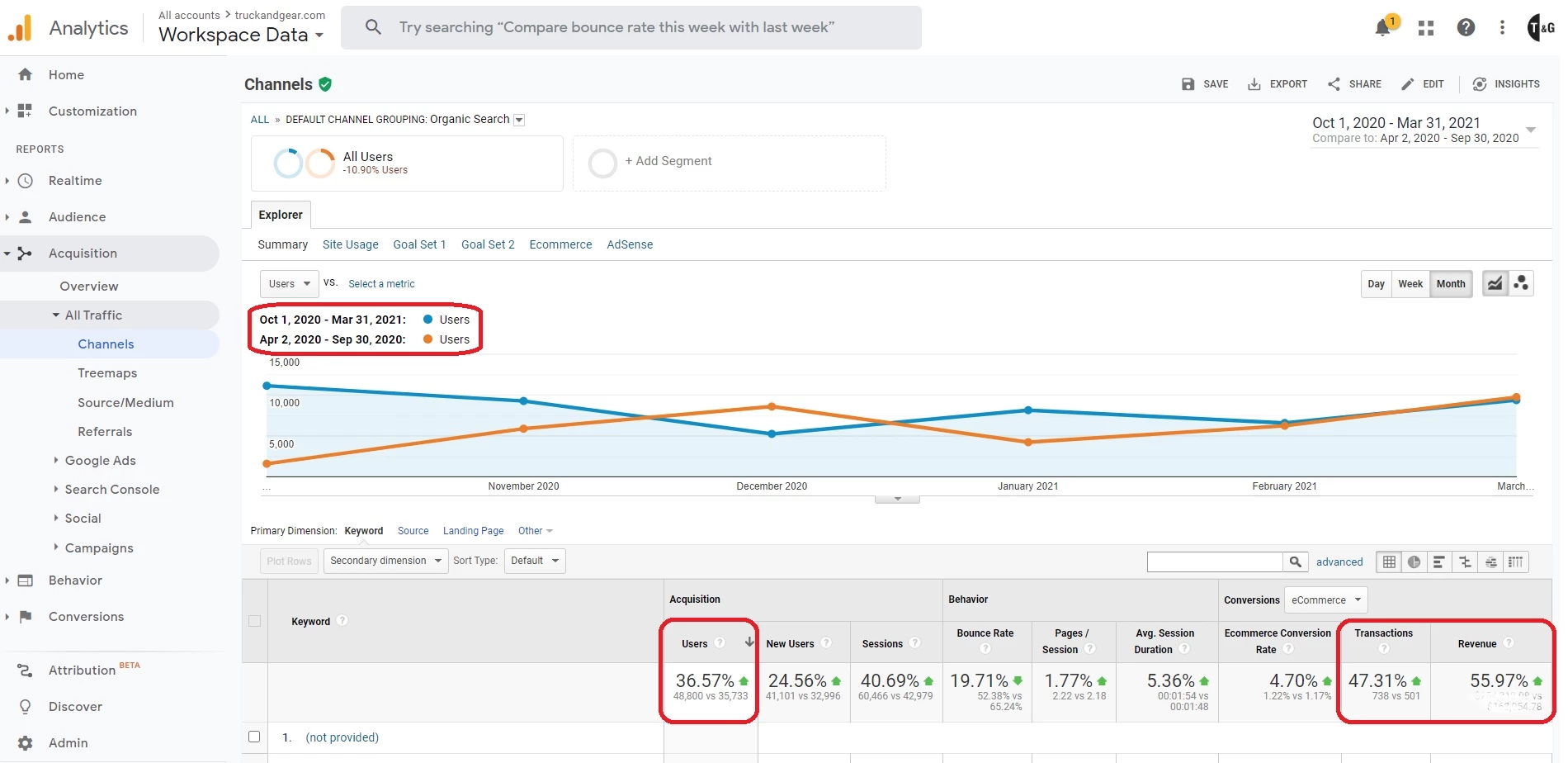
Task: Click the SHARE button
Action: point(1354,84)
